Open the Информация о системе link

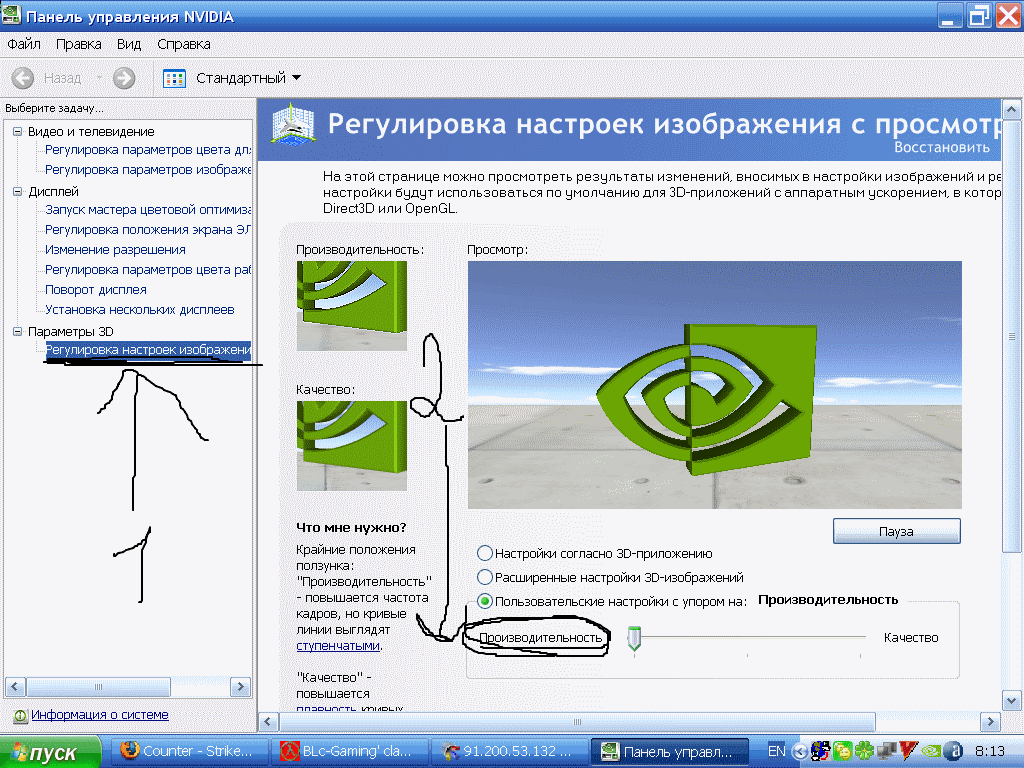point(100,714)
